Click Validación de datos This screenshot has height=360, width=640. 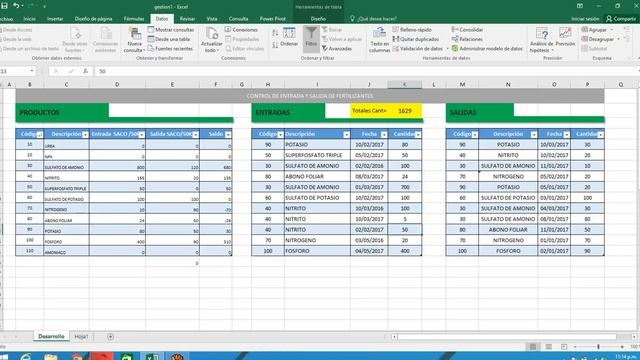pyautogui.click(x=418, y=49)
